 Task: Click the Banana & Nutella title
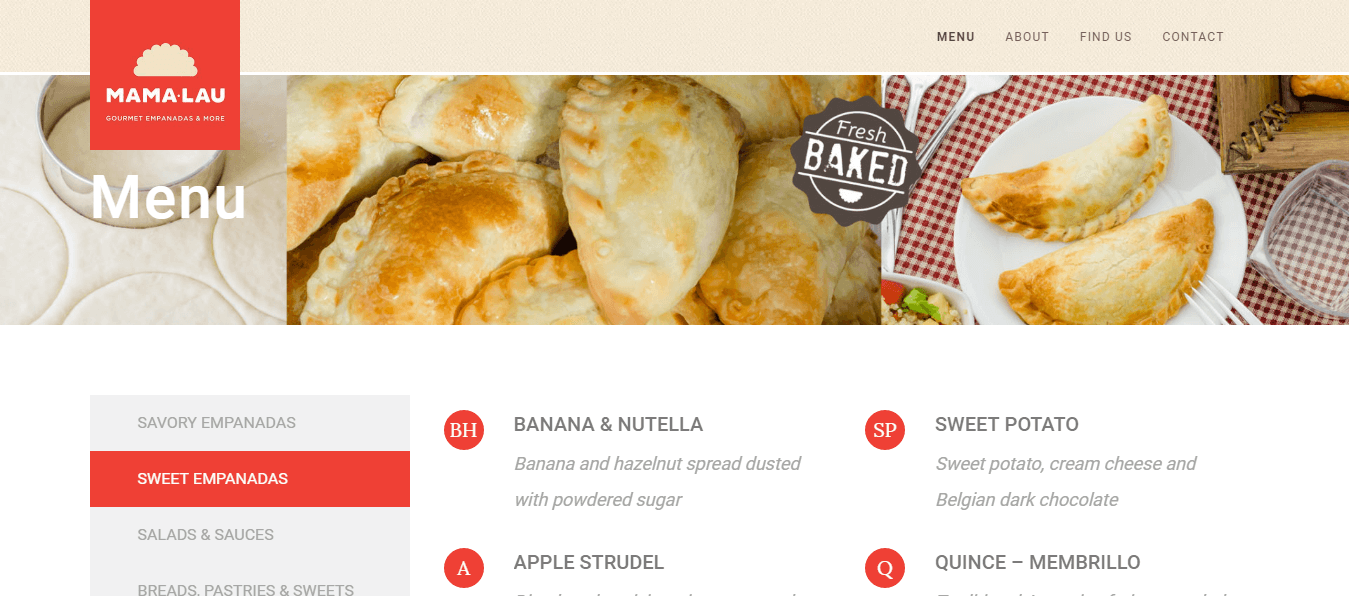(608, 424)
